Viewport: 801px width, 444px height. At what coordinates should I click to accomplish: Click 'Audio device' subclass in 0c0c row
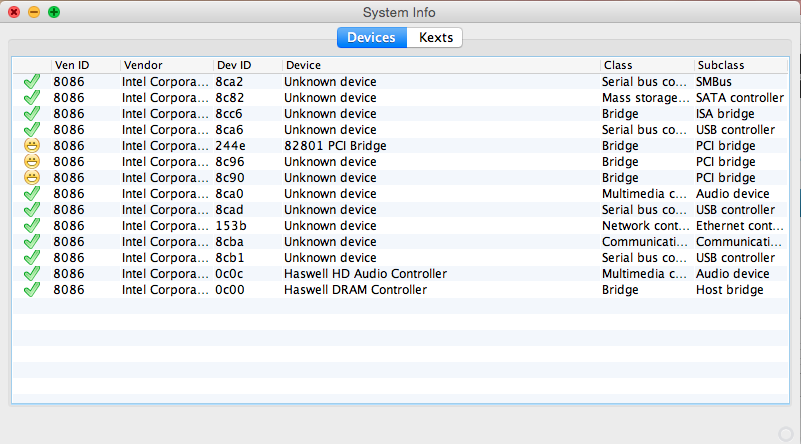coord(733,274)
